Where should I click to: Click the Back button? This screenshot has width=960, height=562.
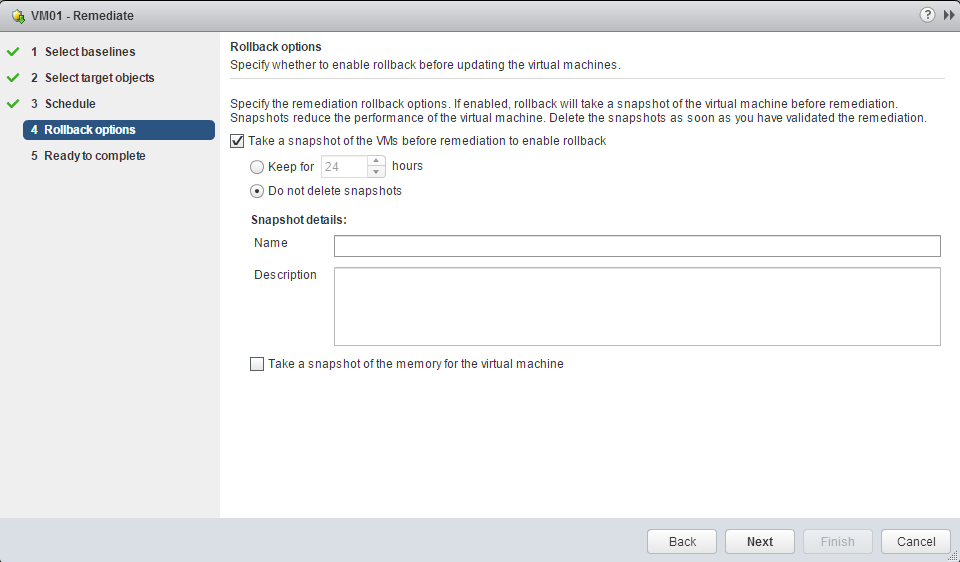[682, 542]
